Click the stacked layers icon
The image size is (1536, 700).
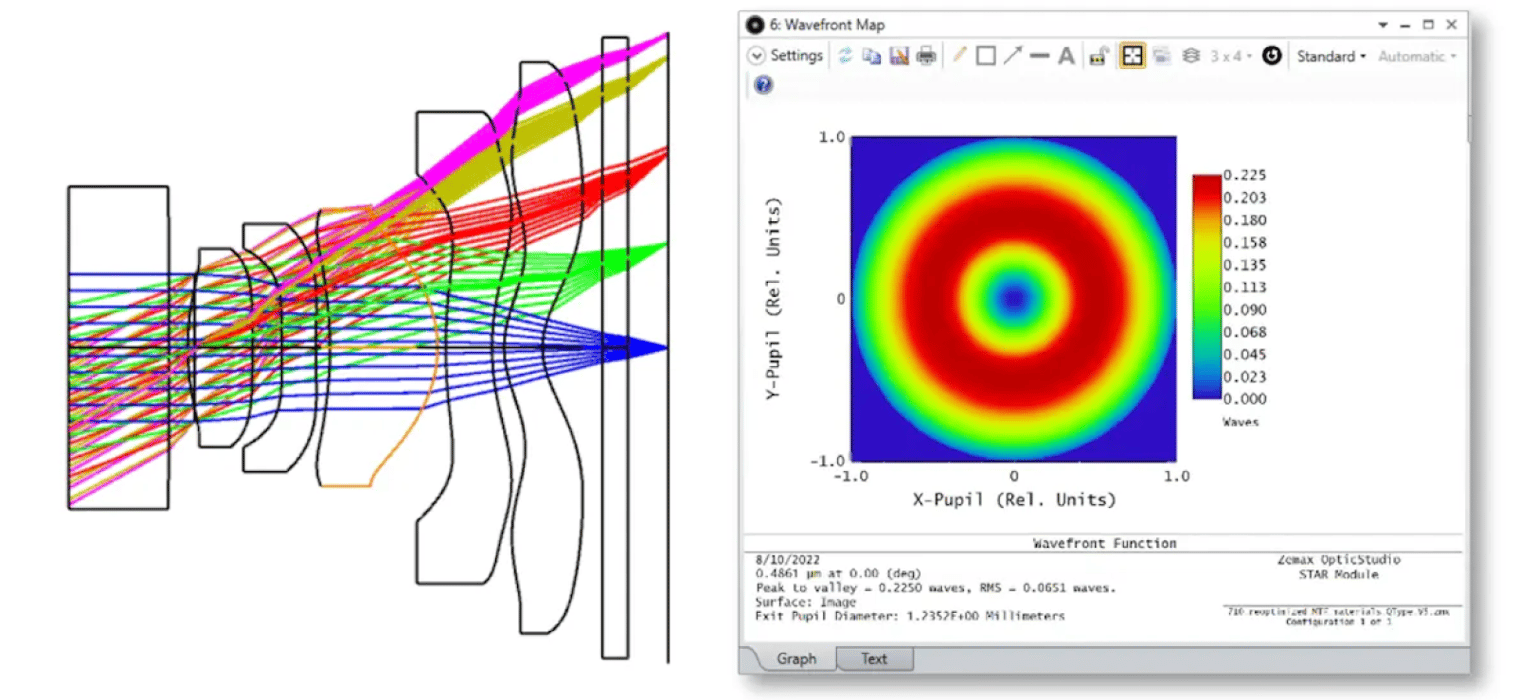[1190, 56]
